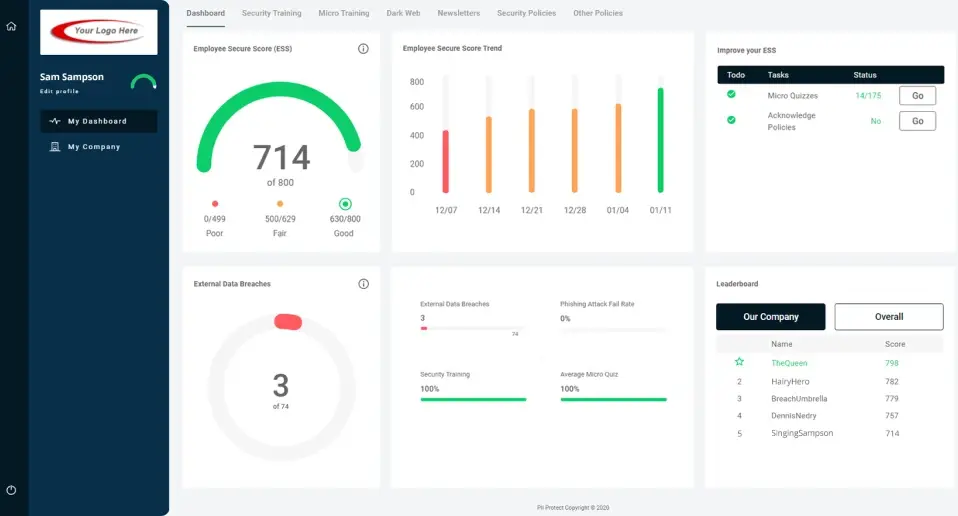
Task: Open the Newsletters tab
Action: pyautogui.click(x=458, y=13)
